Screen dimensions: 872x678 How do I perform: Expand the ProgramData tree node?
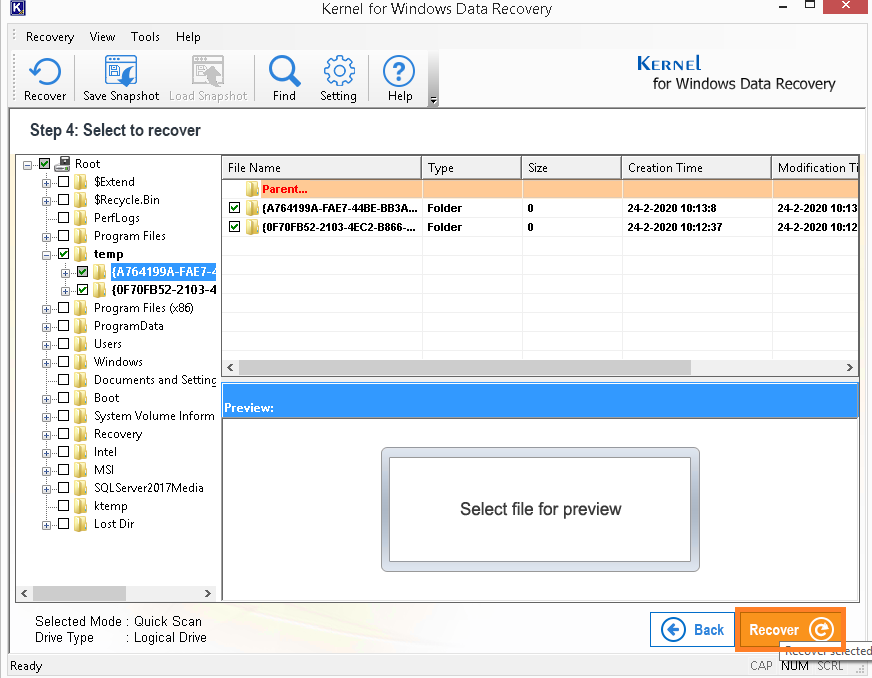pyautogui.click(x=46, y=327)
